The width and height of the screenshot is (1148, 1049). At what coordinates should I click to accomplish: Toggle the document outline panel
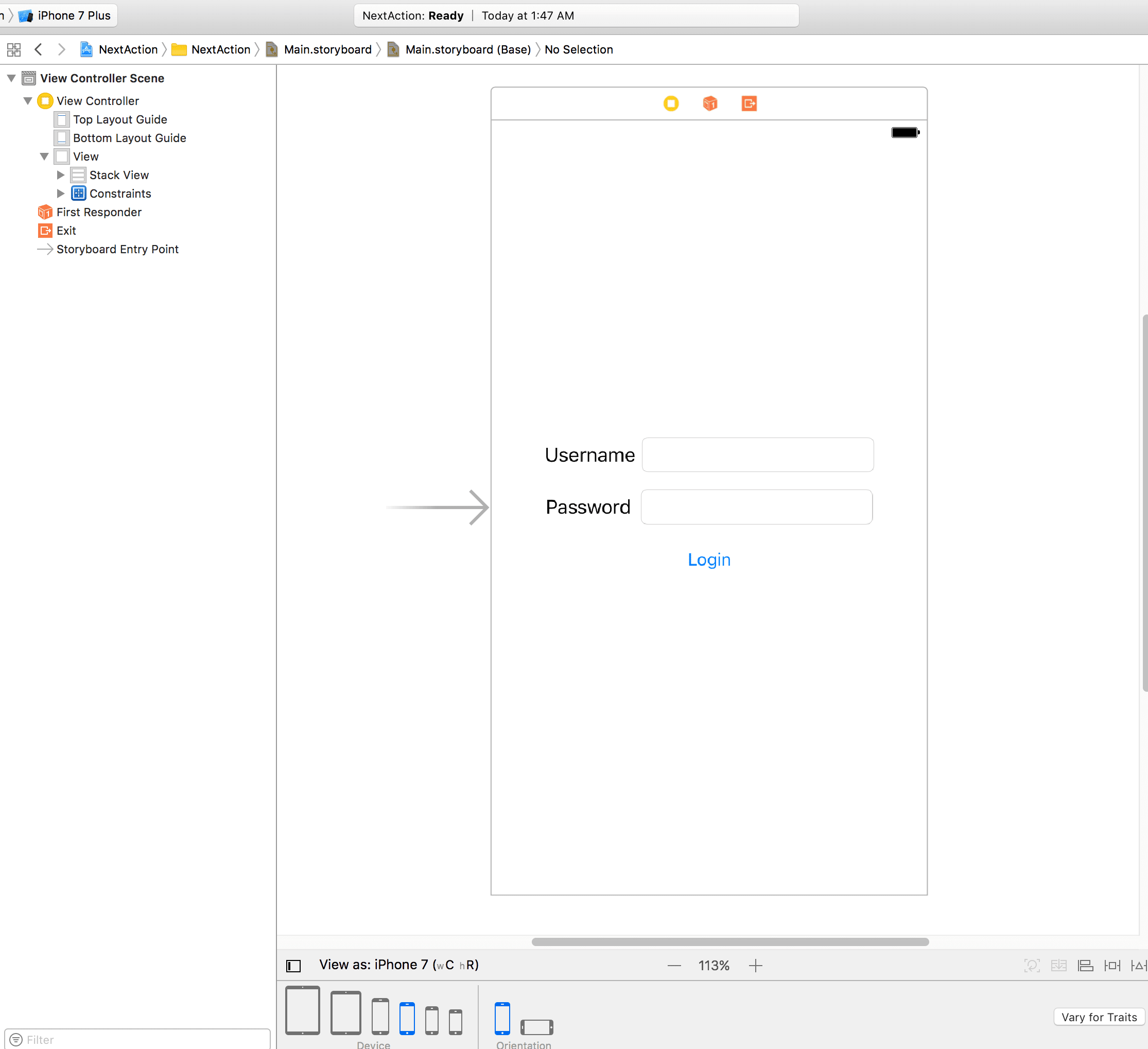point(293,965)
